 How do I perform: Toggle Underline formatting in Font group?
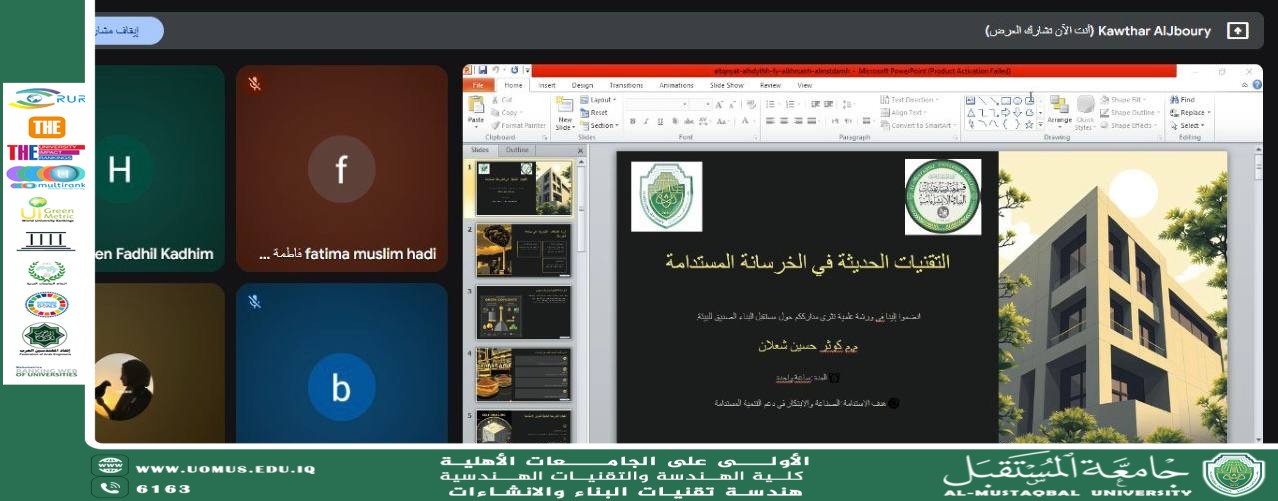click(659, 120)
